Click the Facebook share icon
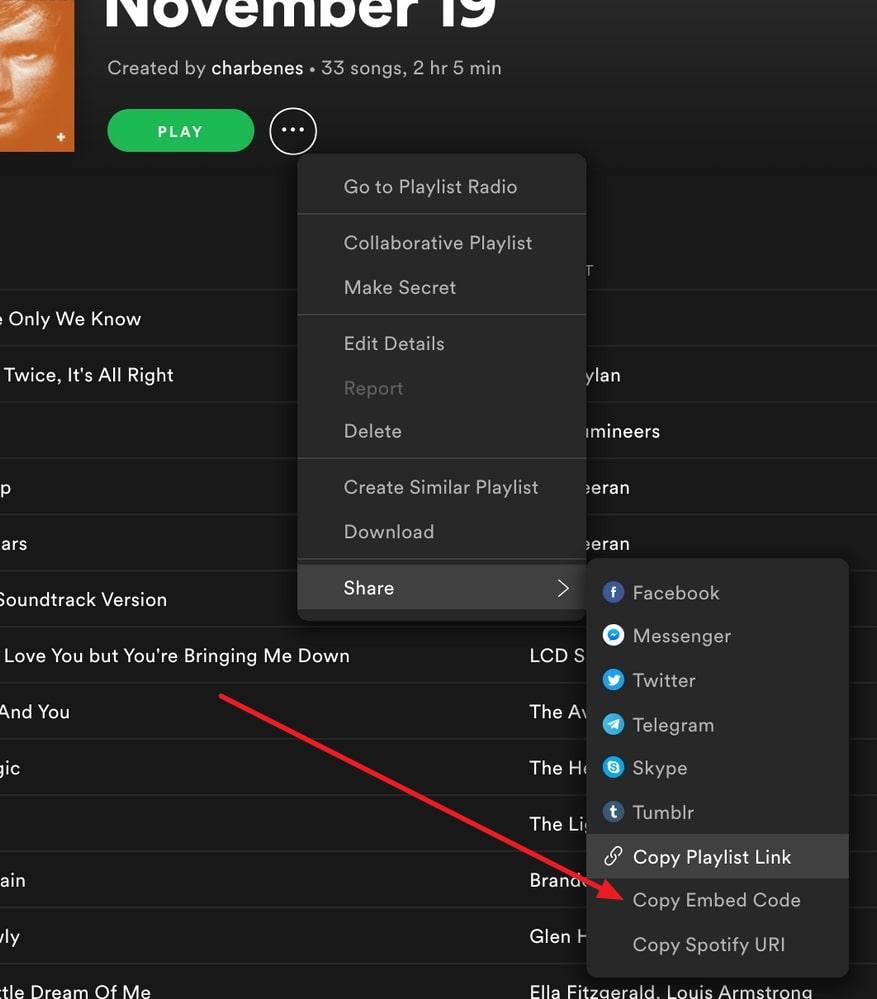The image size is (877, 999). (613, 593)
